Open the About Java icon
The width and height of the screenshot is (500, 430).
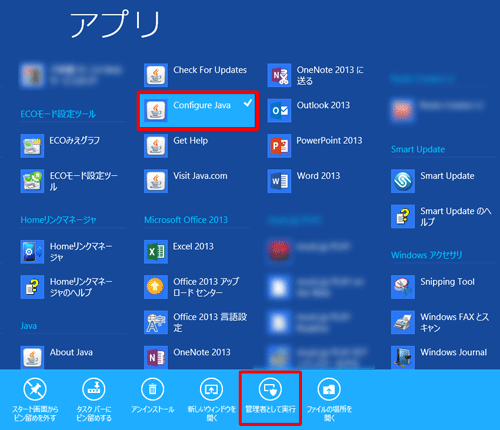click(32, 357)
